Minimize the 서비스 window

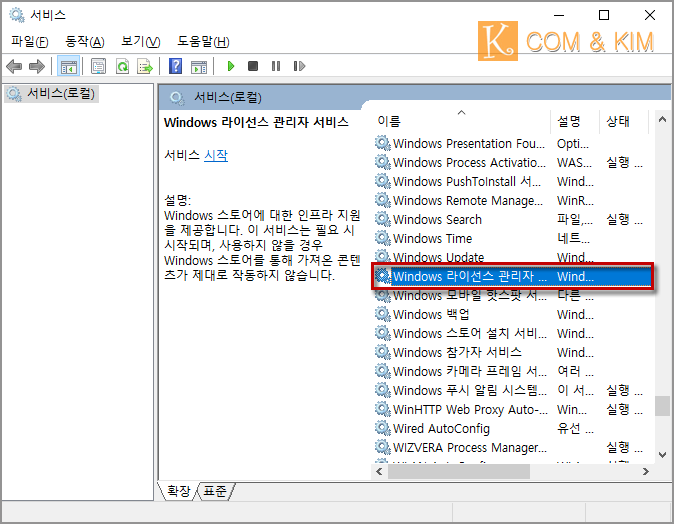[x=559, y=15]
